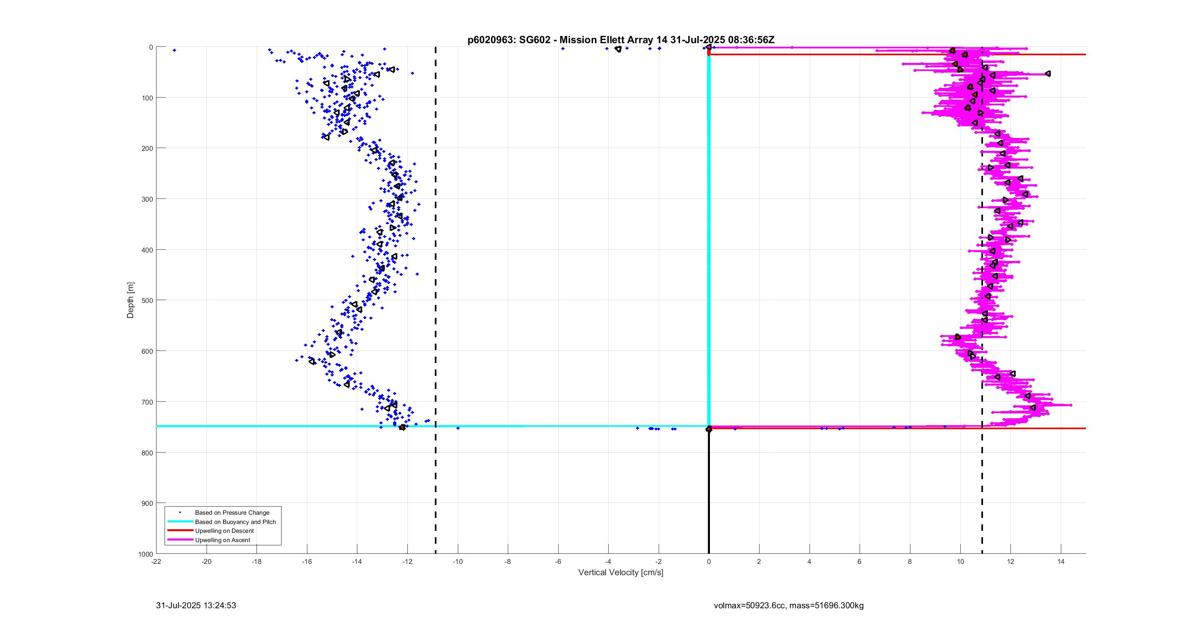
Task: Click velocity axis tick label "-20"
Action: click(207, 561)
